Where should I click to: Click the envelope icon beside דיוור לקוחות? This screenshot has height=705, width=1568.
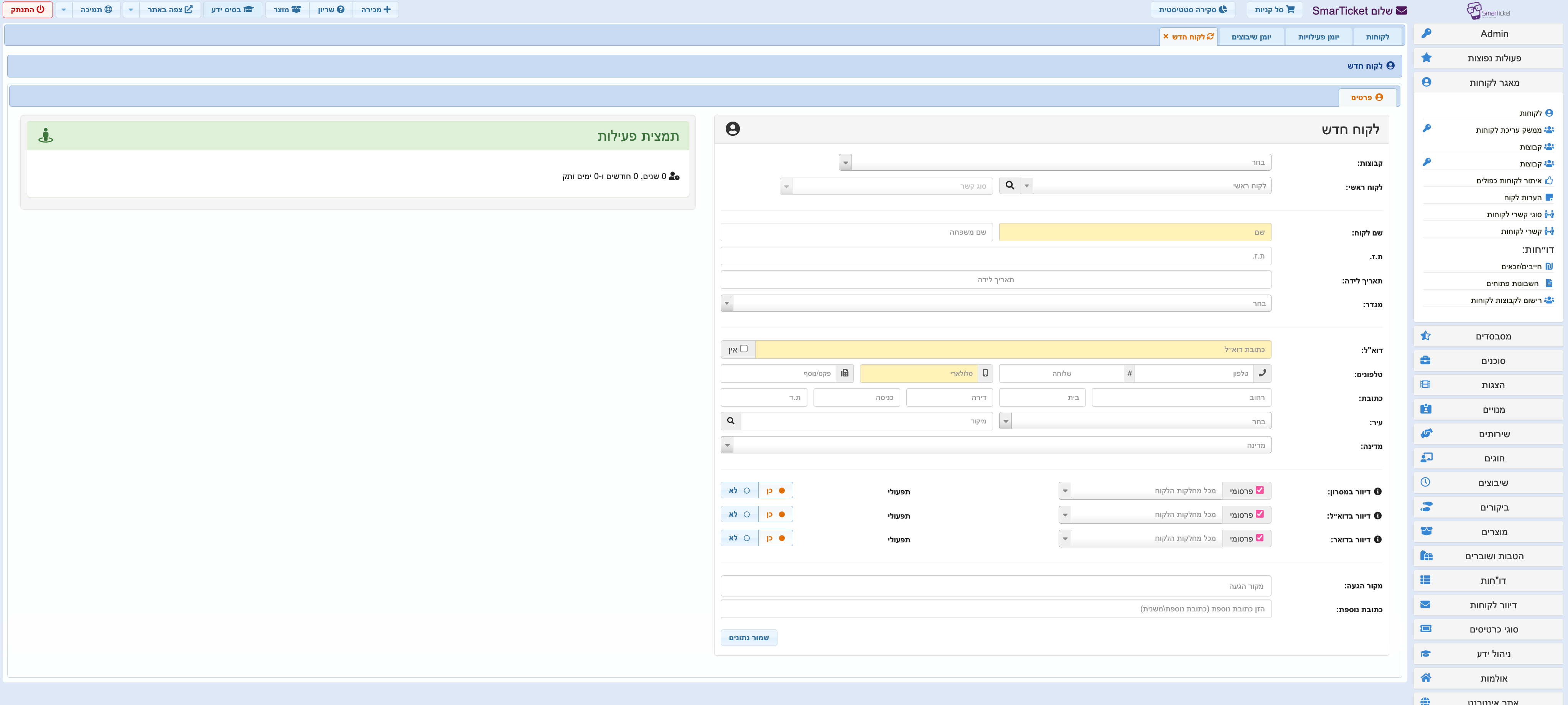(1425, 605)
